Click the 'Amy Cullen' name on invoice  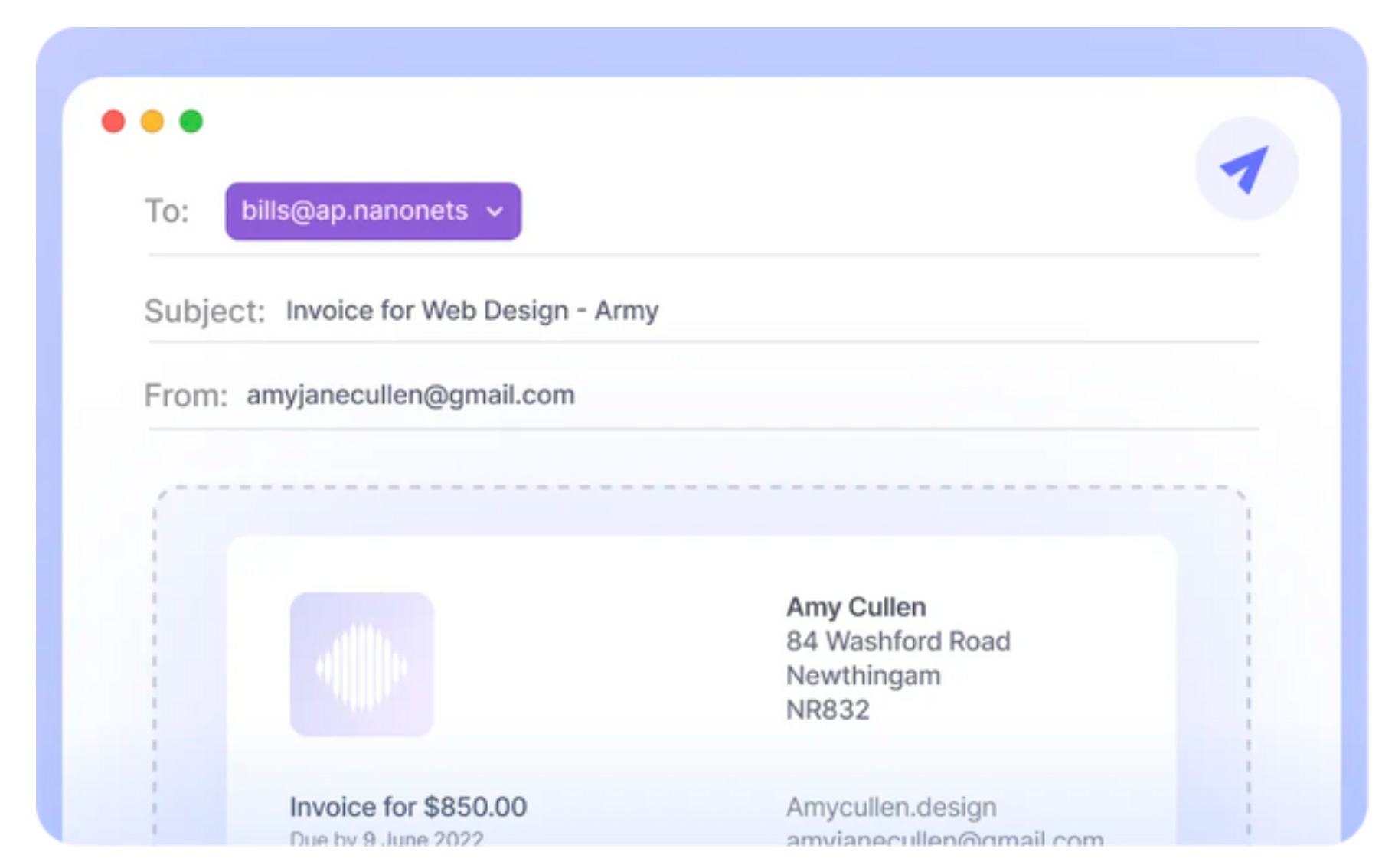coord(856,607)
